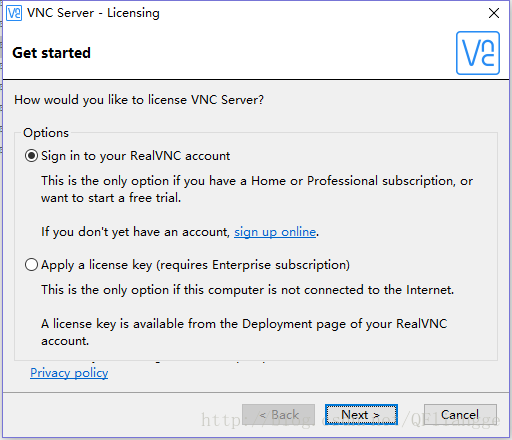512x440 pixels.
Task: Close the VNC Server Licensing dialog
Action: pos(494,13)
